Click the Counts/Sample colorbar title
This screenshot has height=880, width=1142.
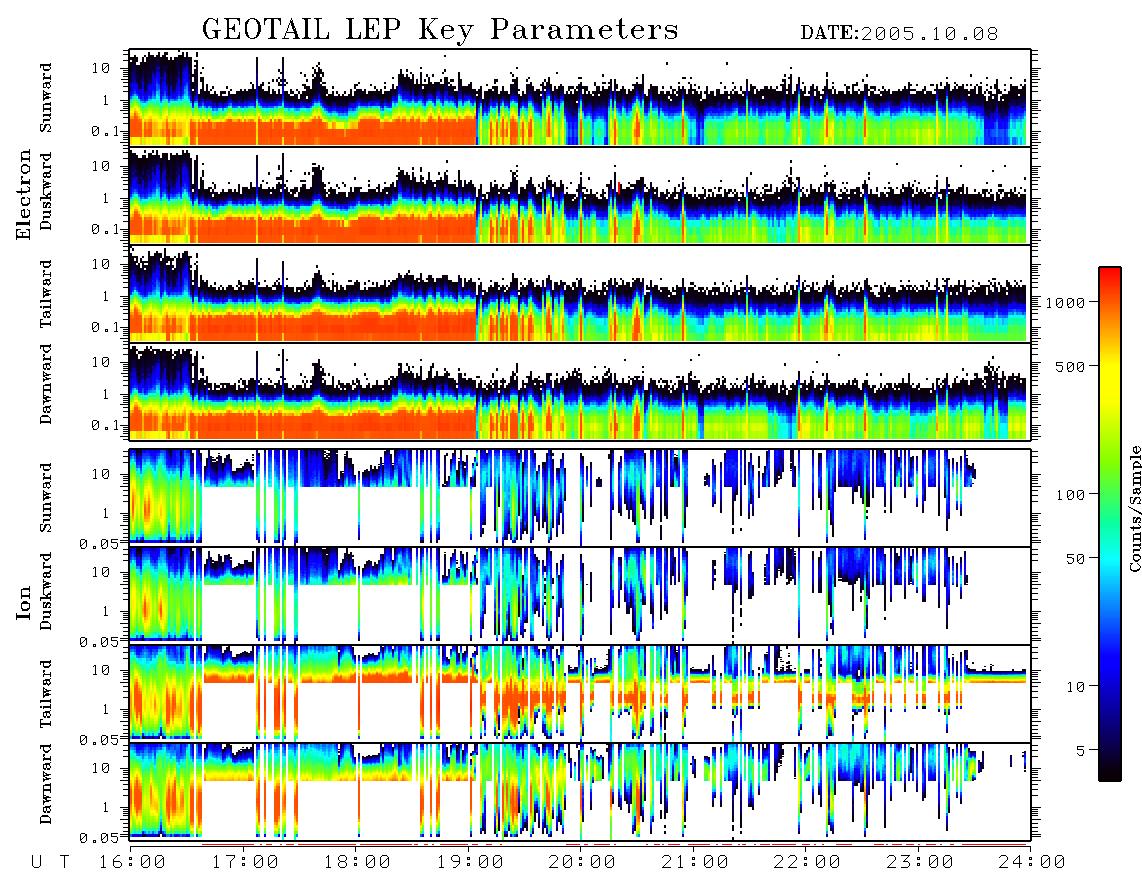pyautogui.click(x=1134, y=509)
